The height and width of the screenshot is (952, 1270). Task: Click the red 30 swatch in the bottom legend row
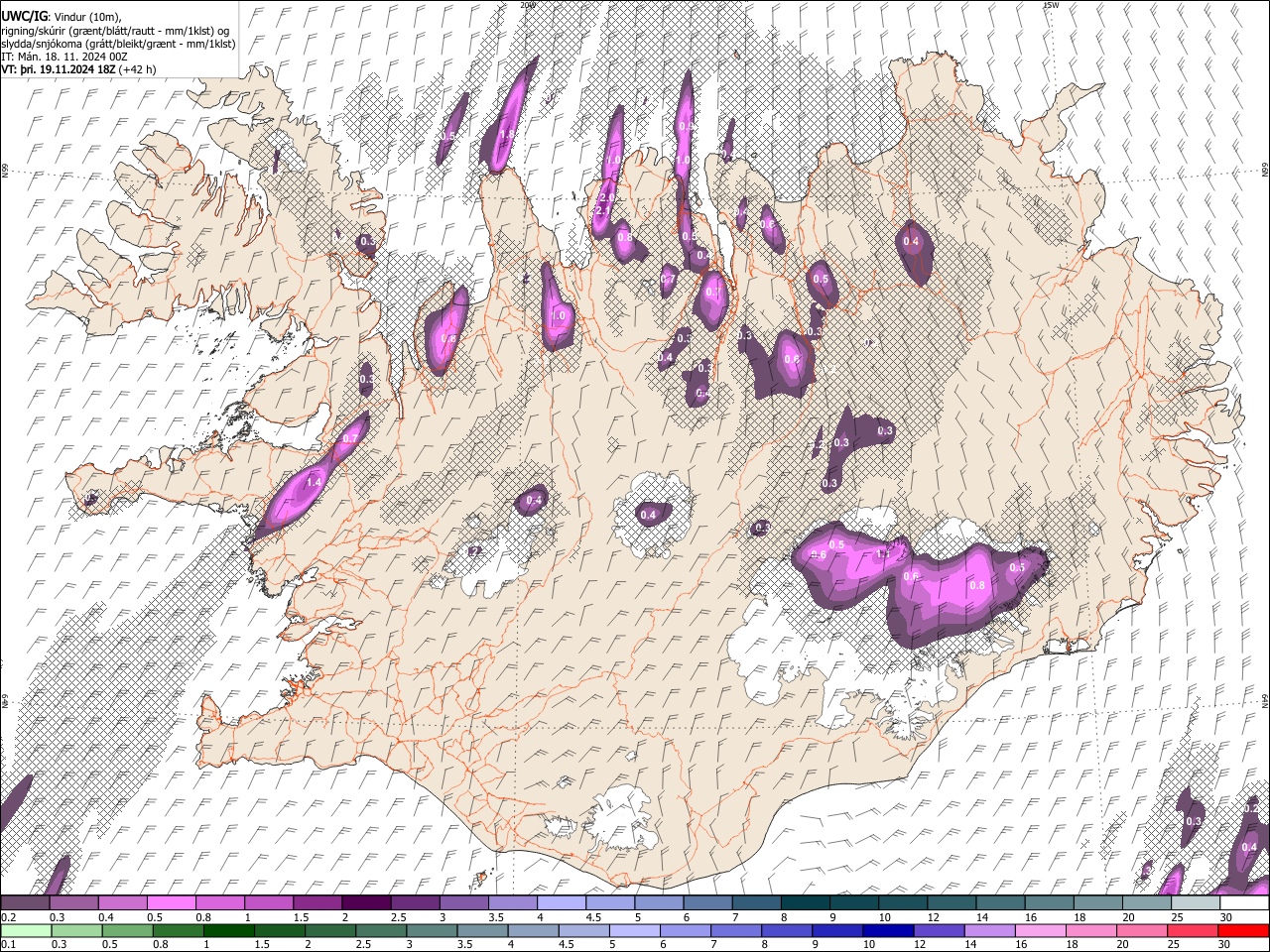click(x=1242, y=930)
